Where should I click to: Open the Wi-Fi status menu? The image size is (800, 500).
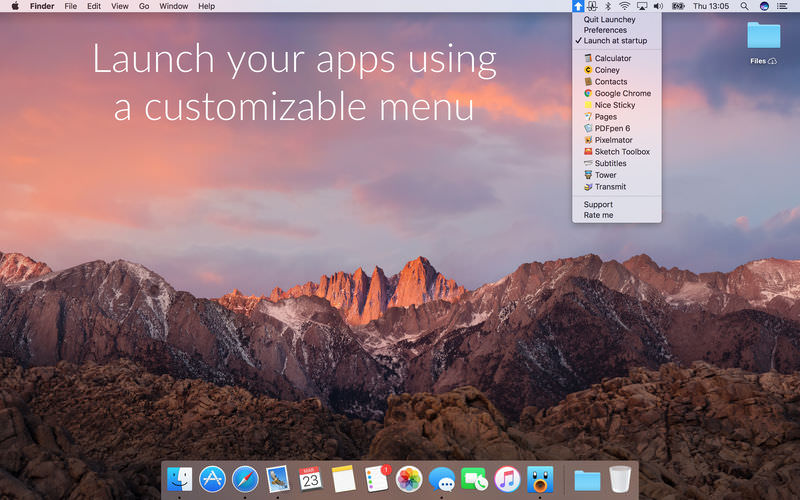point(624,6)
